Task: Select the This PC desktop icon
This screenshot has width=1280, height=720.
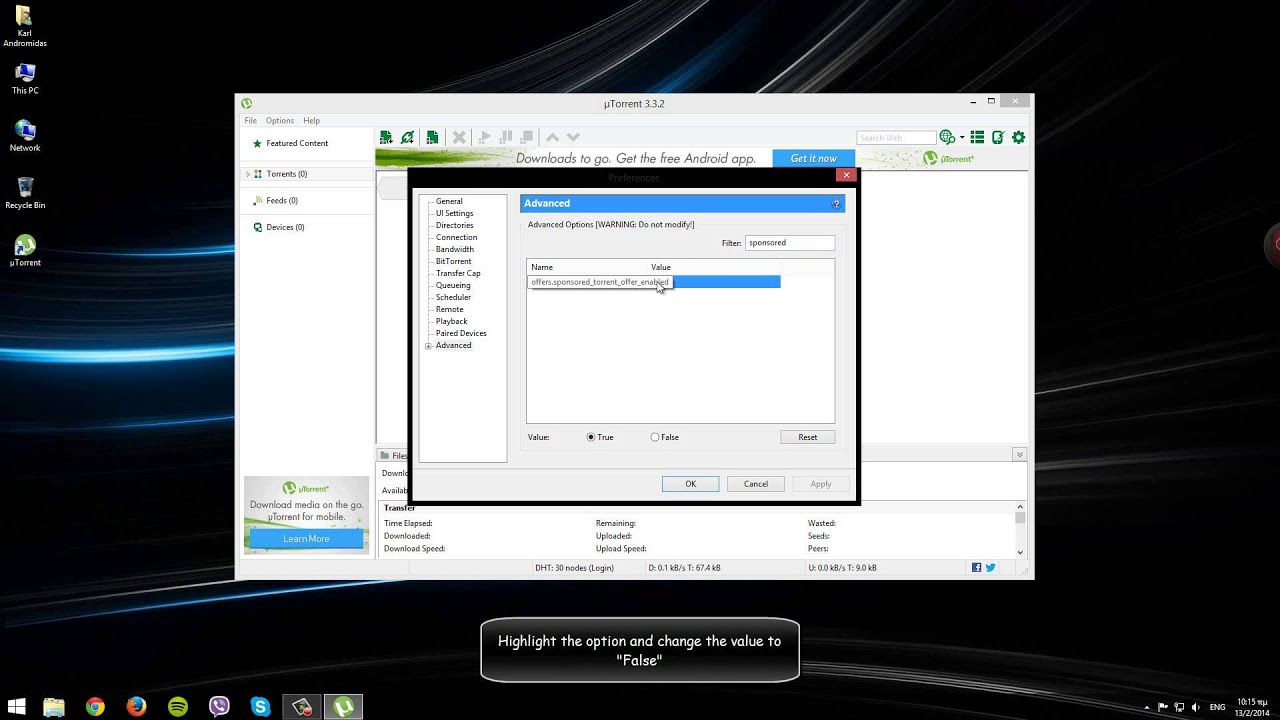Action: [25, 78]
